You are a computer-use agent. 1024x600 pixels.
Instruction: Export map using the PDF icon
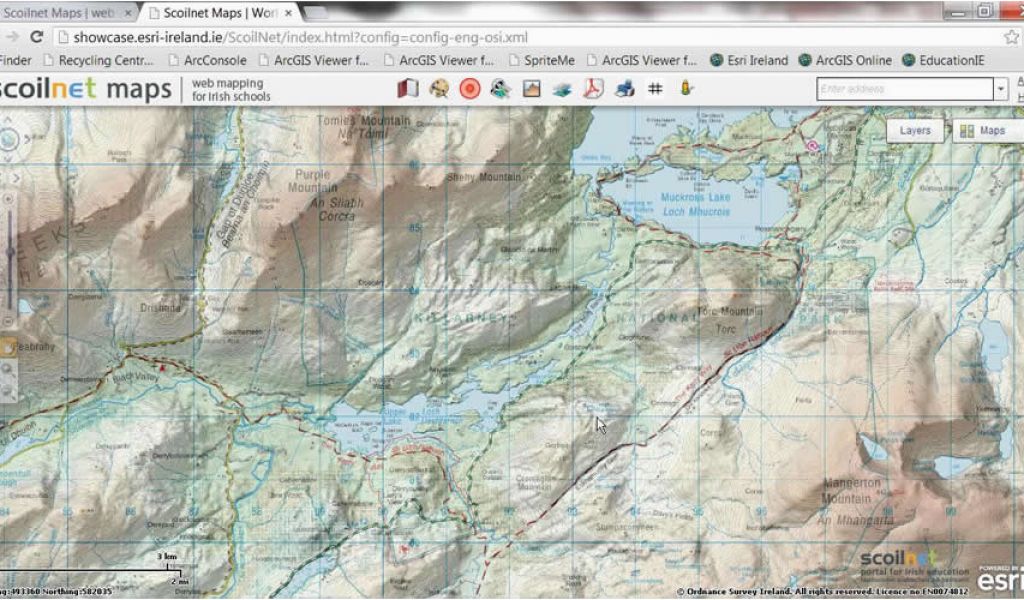[593, 88]
